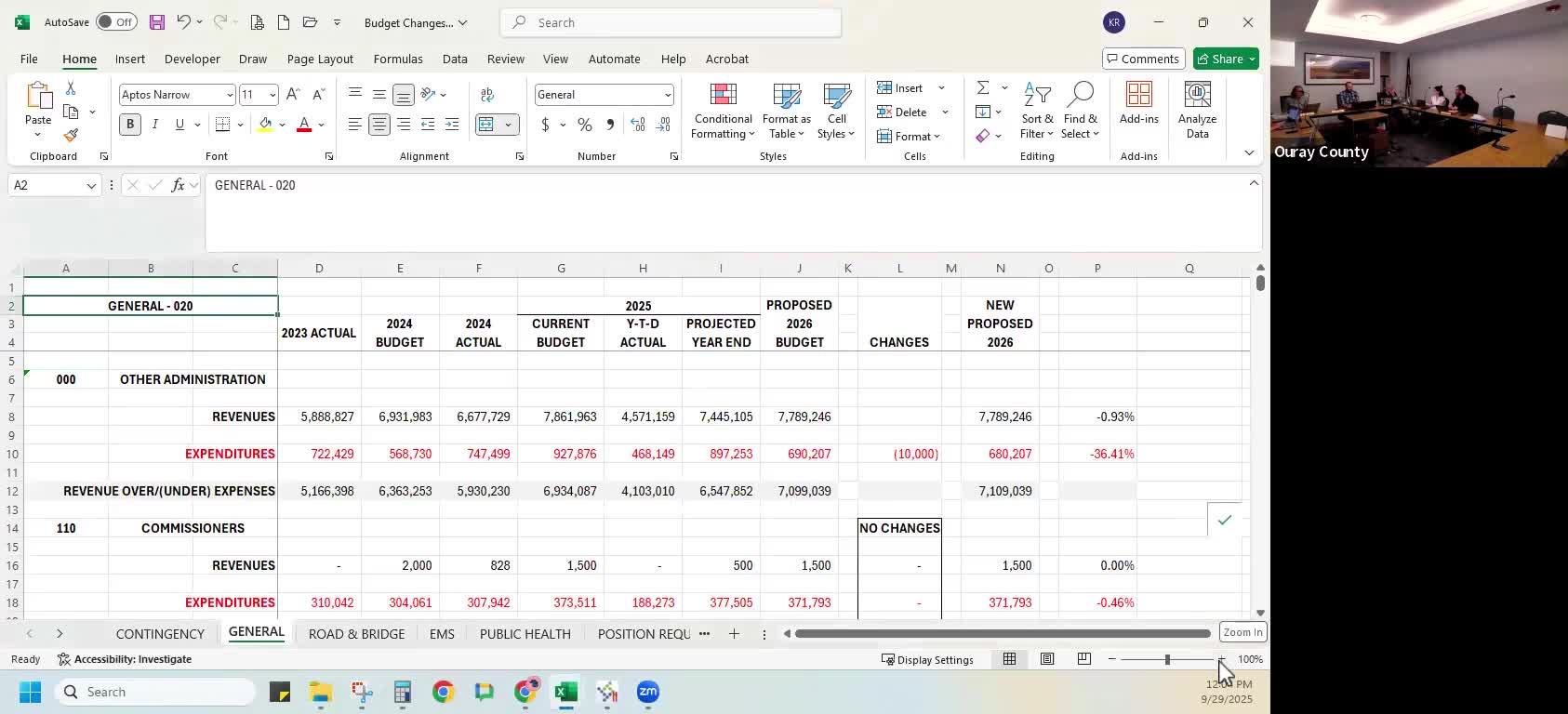Switch to Page Layout view in the status bar
Screen dimensions: 1568x714
(1047, 659)
